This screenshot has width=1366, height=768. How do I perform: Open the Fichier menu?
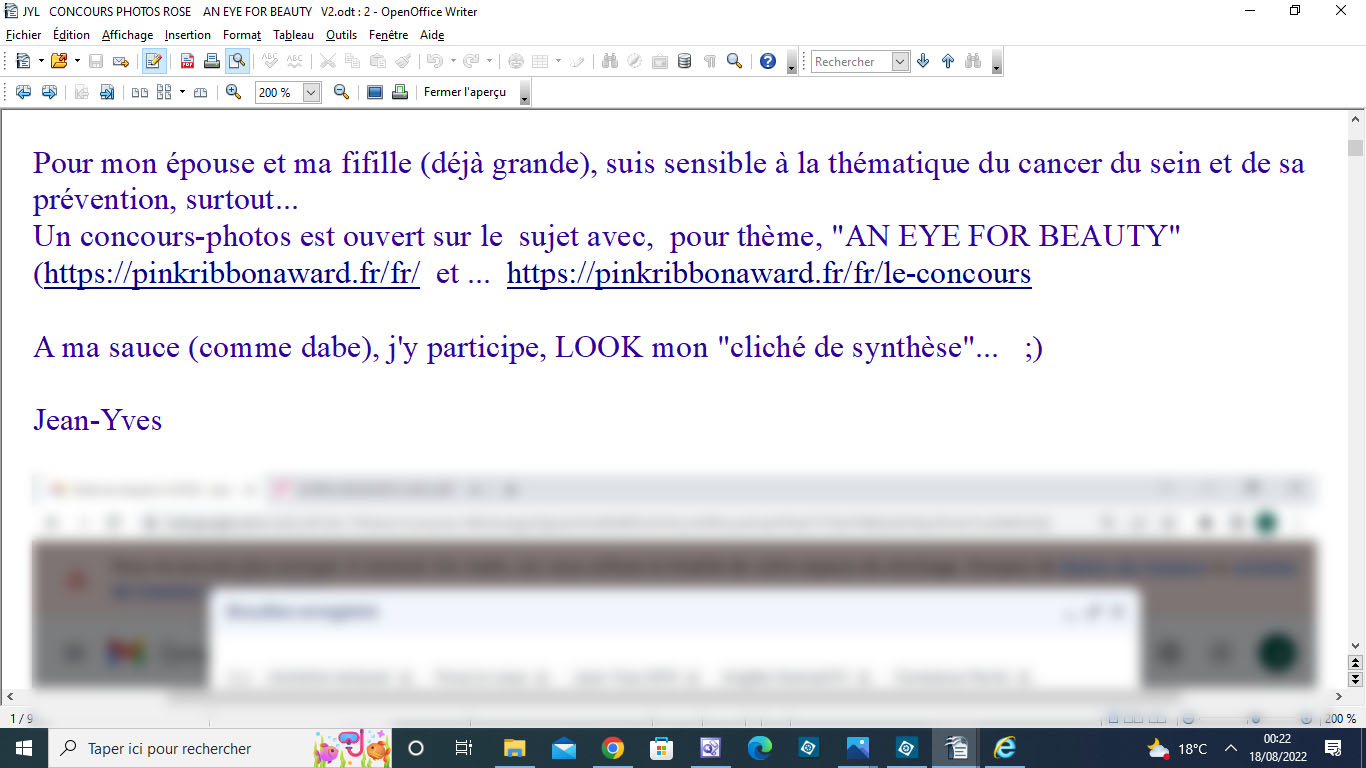pos(24,35)
